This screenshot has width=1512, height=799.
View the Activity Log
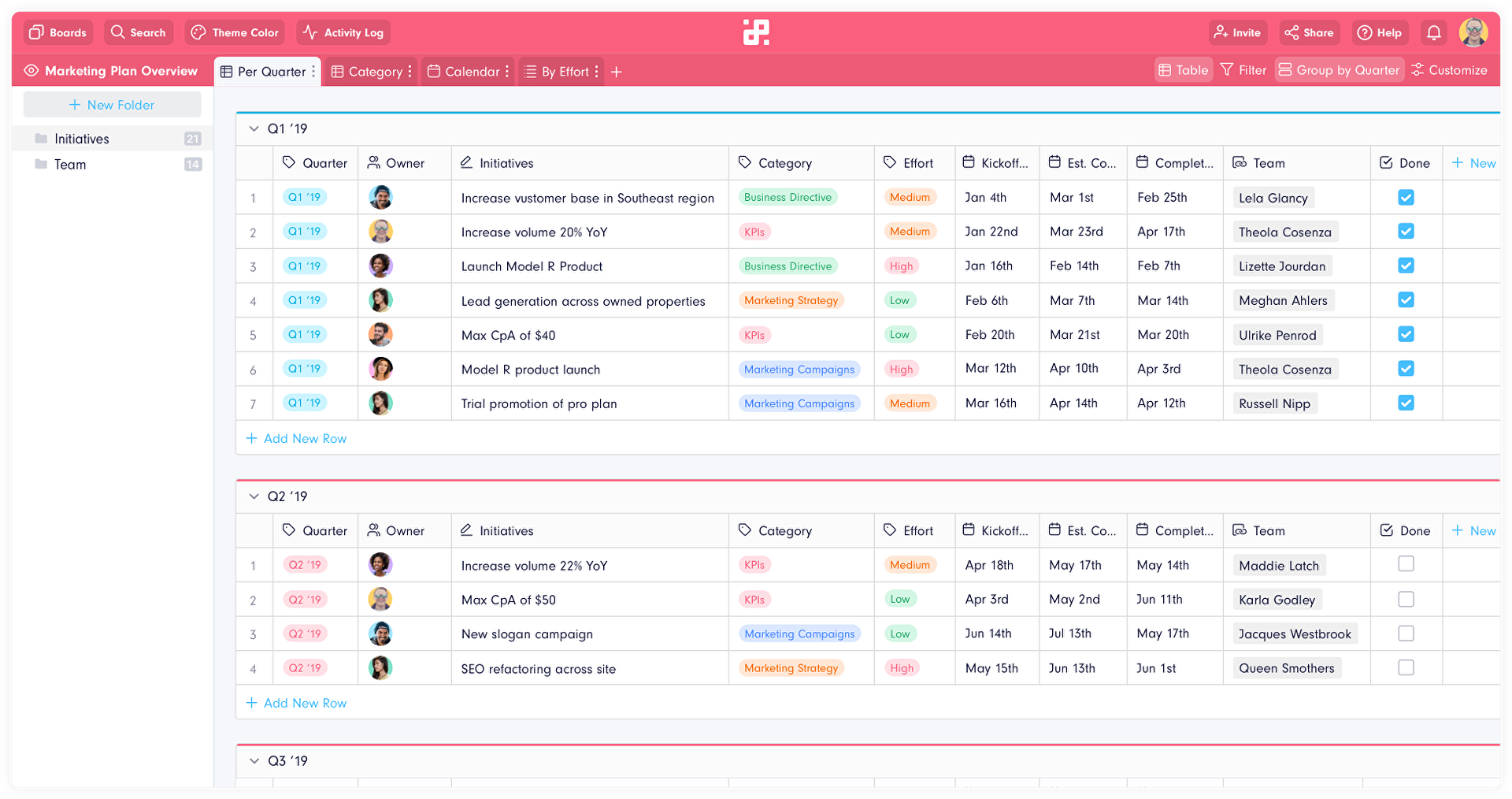coord(343,32)
